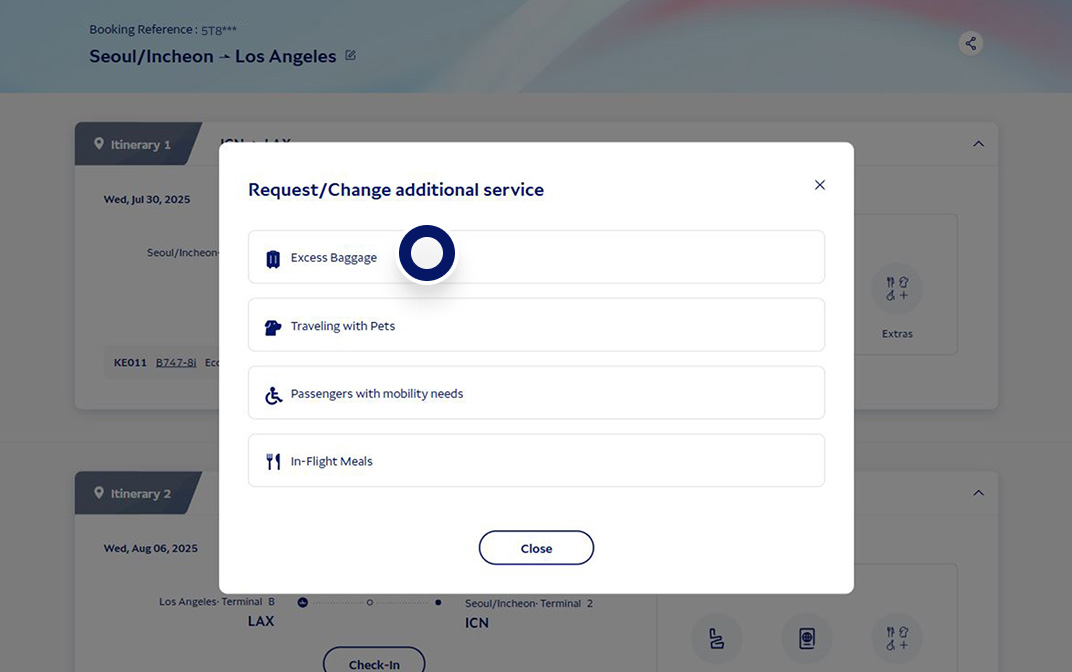The width and height of the screenshot is (1072, 672).
Task: Collapse the Itinerary 1 section chevron
Action: 978,144
